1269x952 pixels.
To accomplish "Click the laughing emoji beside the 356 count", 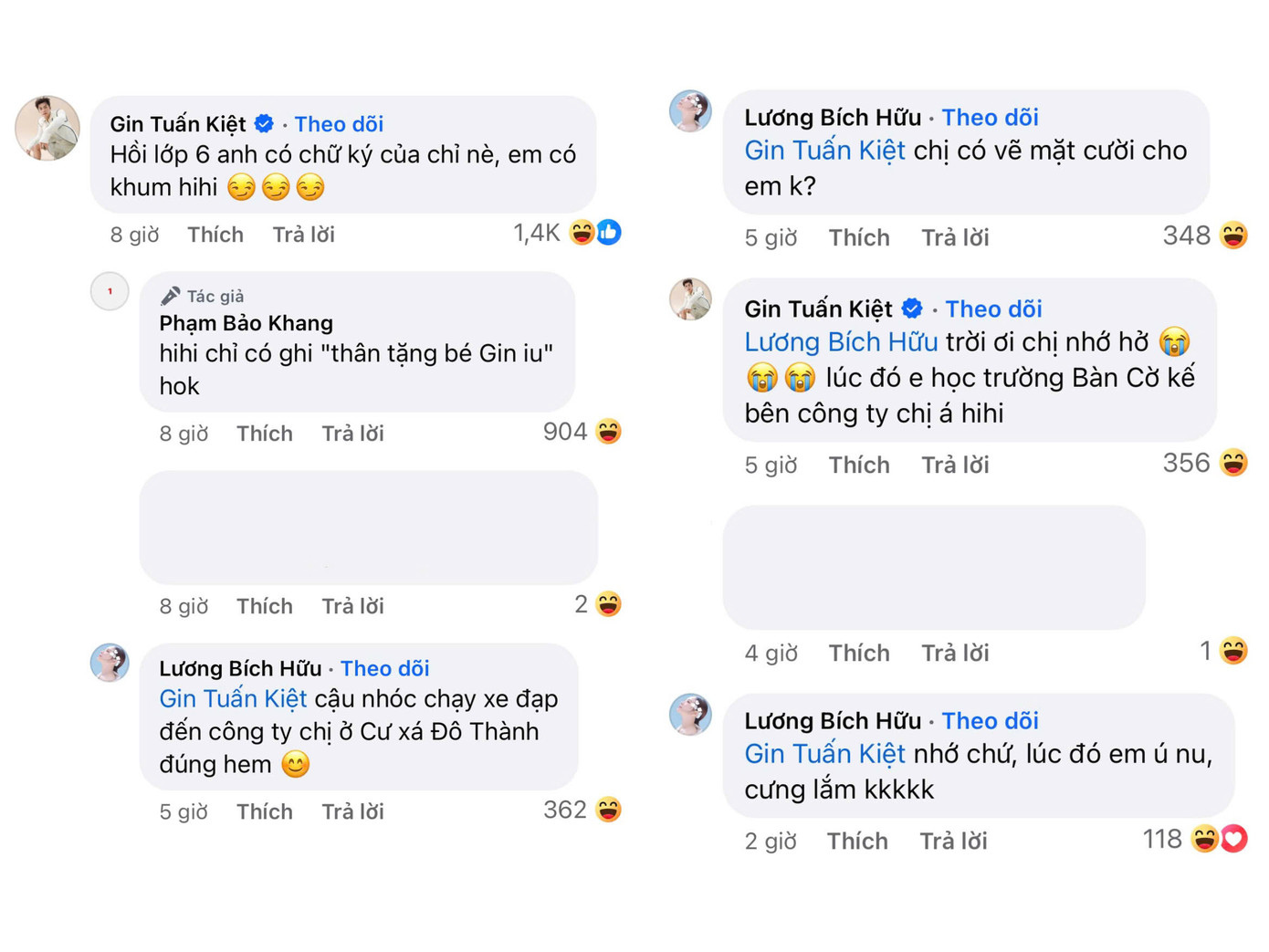I will tap(1234, 463).
